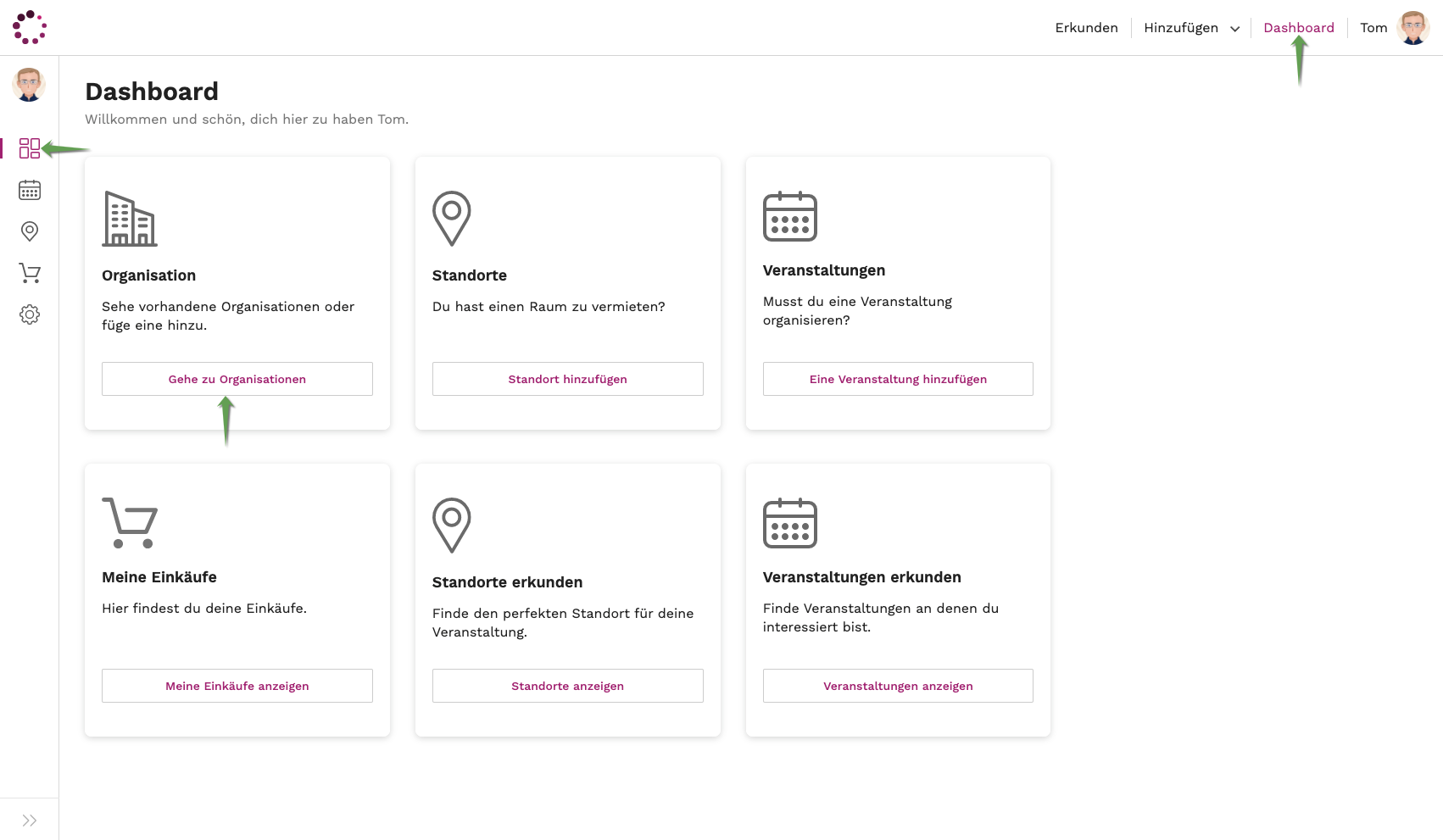This screenshot has width=1443, height=840.
Task: Open the dashboard grid icon in sidebar
Action: (x=30, y=148)
